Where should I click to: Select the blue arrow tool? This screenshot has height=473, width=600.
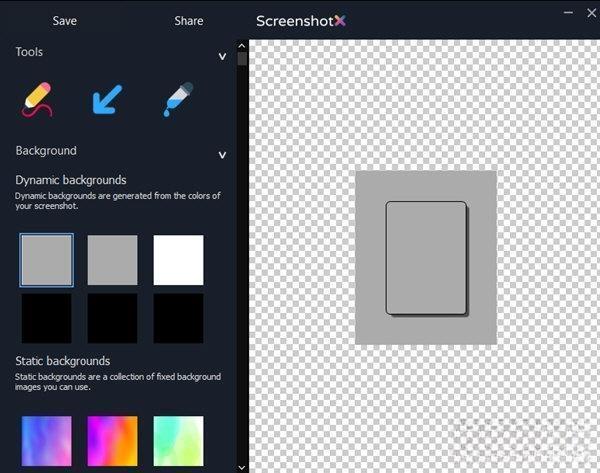[x=107, y=100]
